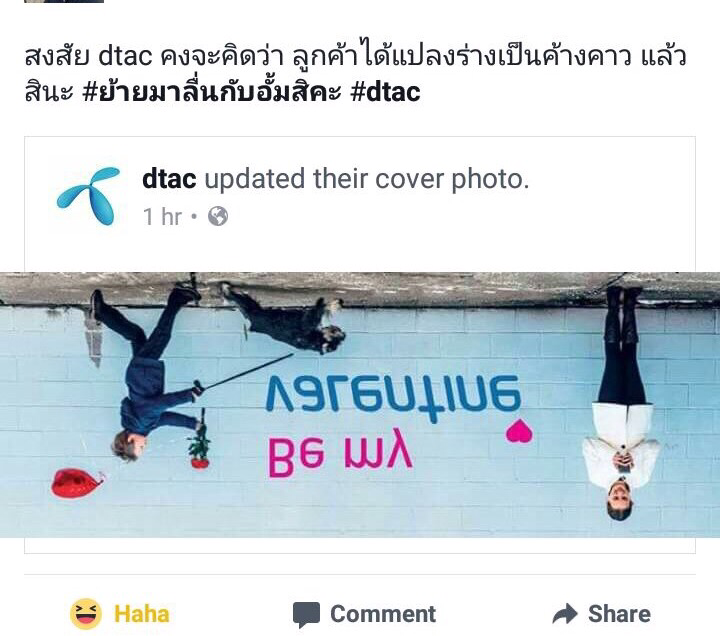Click the 1 hr timestamp
The image size is (720, 636).
162,216
